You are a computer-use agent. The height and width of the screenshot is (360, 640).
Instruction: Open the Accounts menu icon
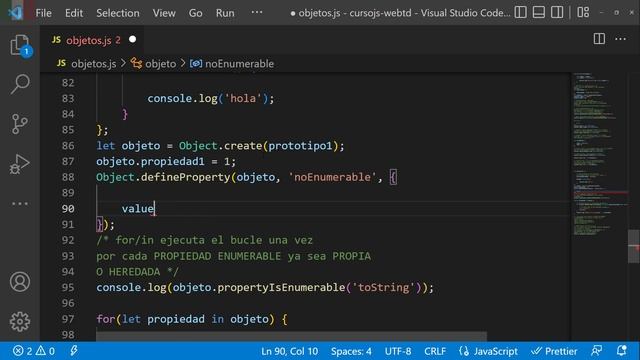[20, 282]
